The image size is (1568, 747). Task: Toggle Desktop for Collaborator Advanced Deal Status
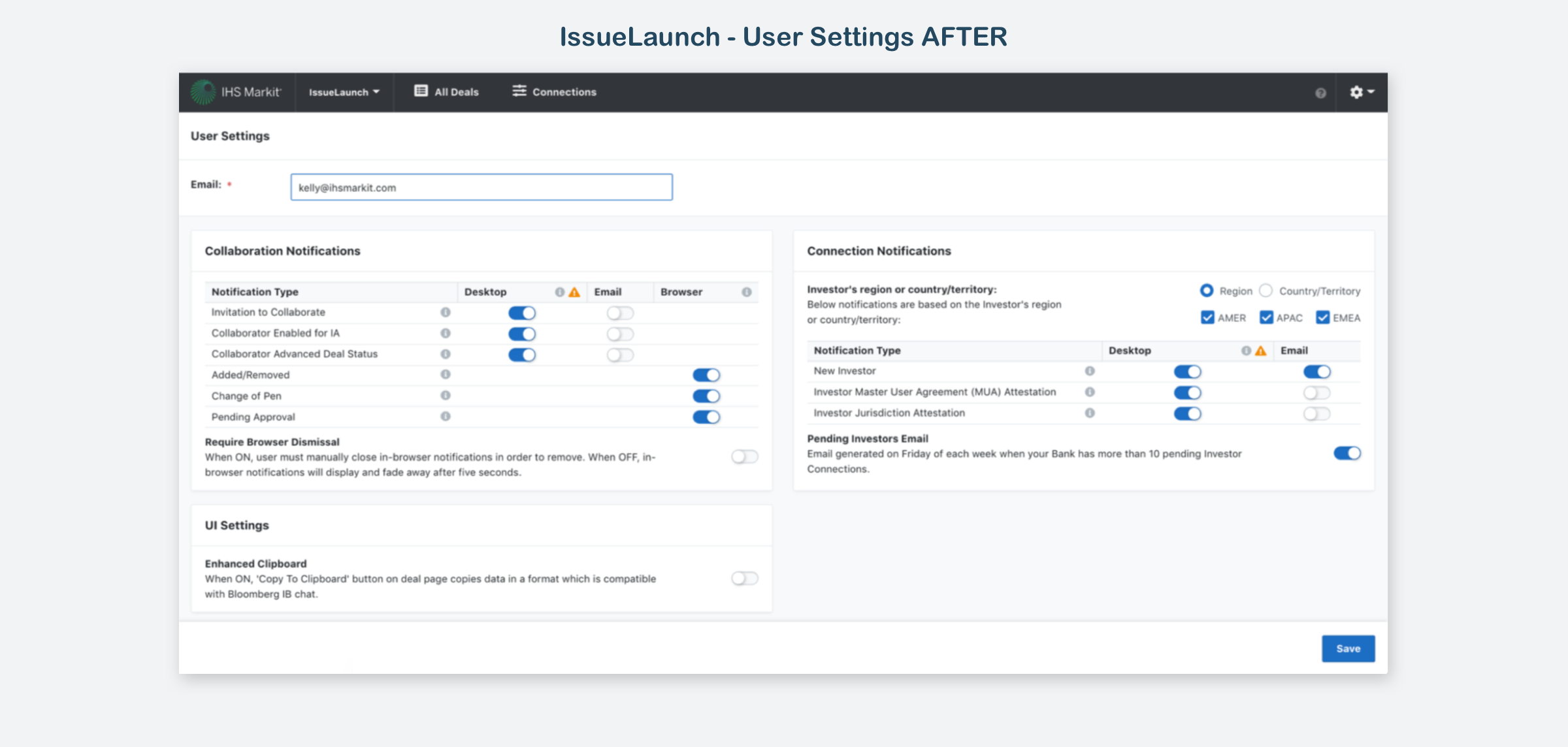point(522,355)
